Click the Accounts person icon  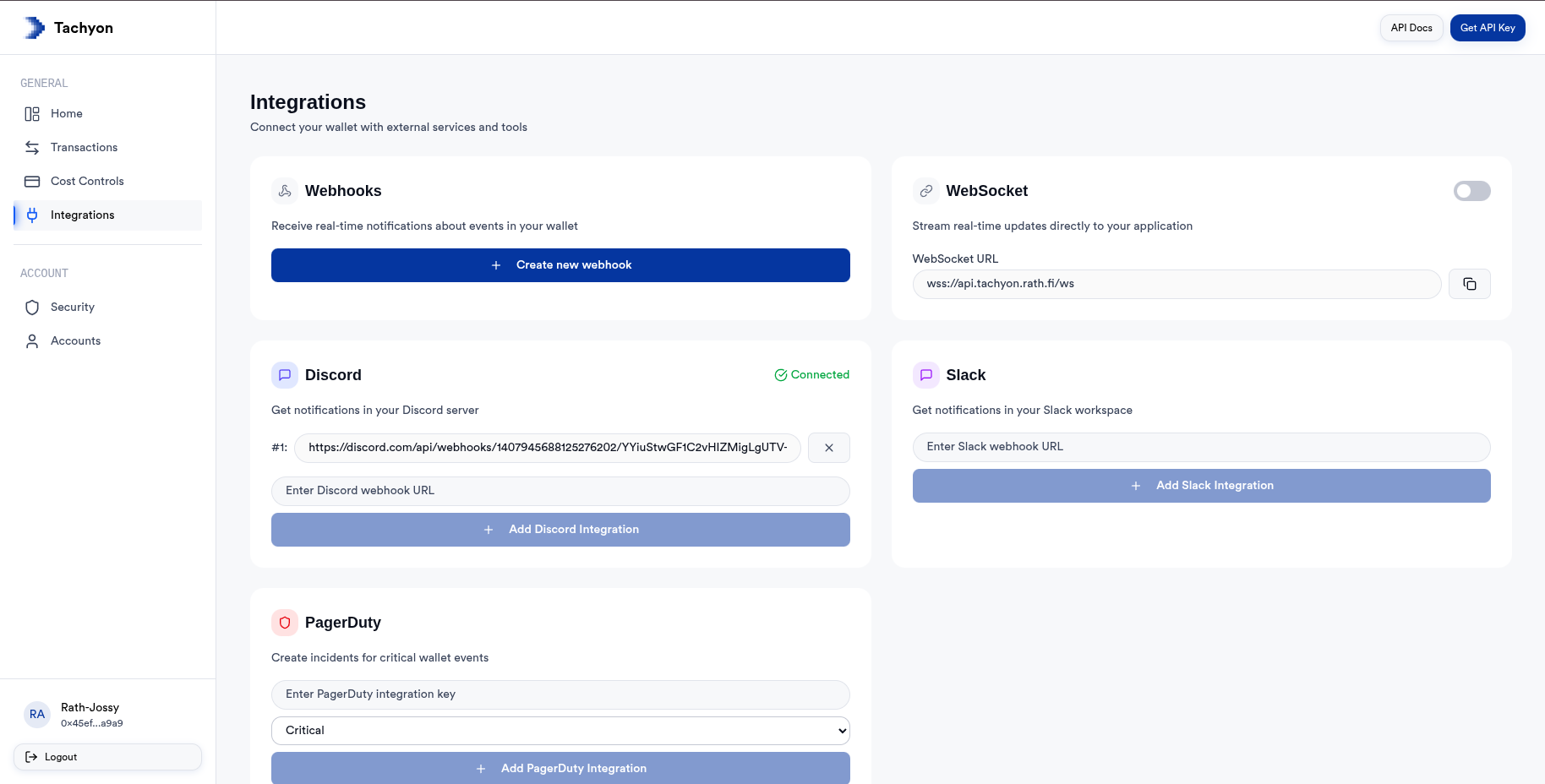(32, 340)
